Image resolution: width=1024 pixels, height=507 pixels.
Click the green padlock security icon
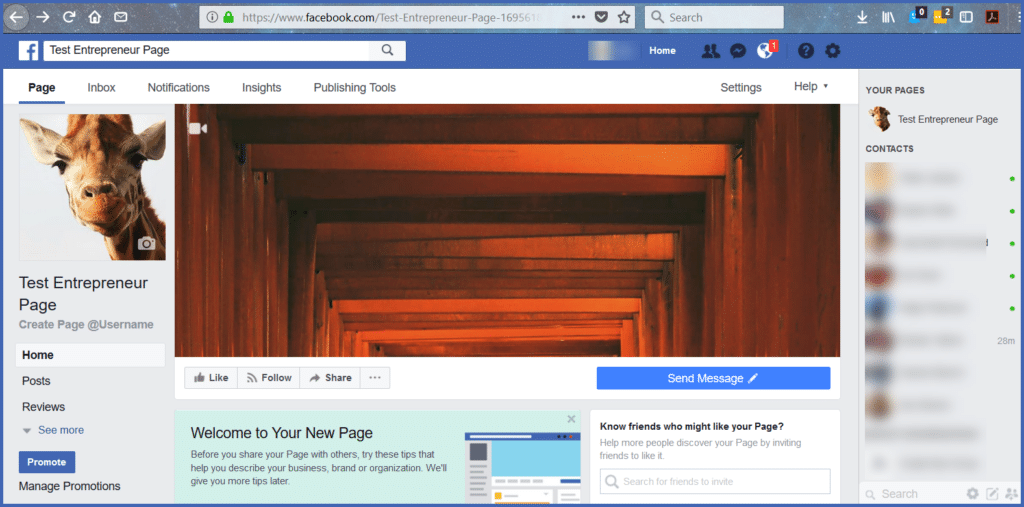click(x=229, y=18)
